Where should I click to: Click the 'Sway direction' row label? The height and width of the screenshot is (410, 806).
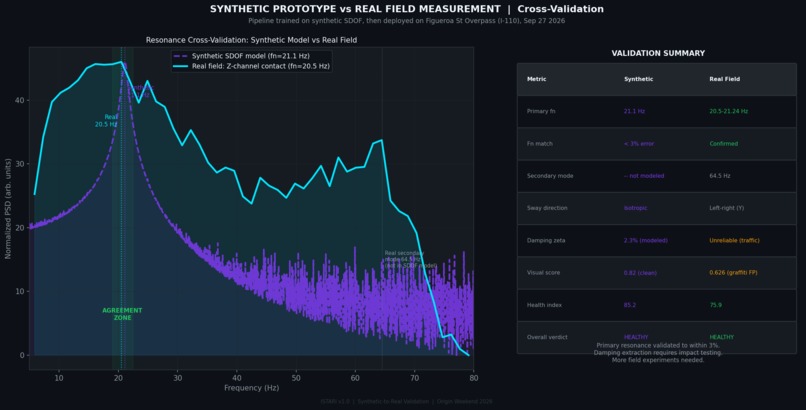547,208
